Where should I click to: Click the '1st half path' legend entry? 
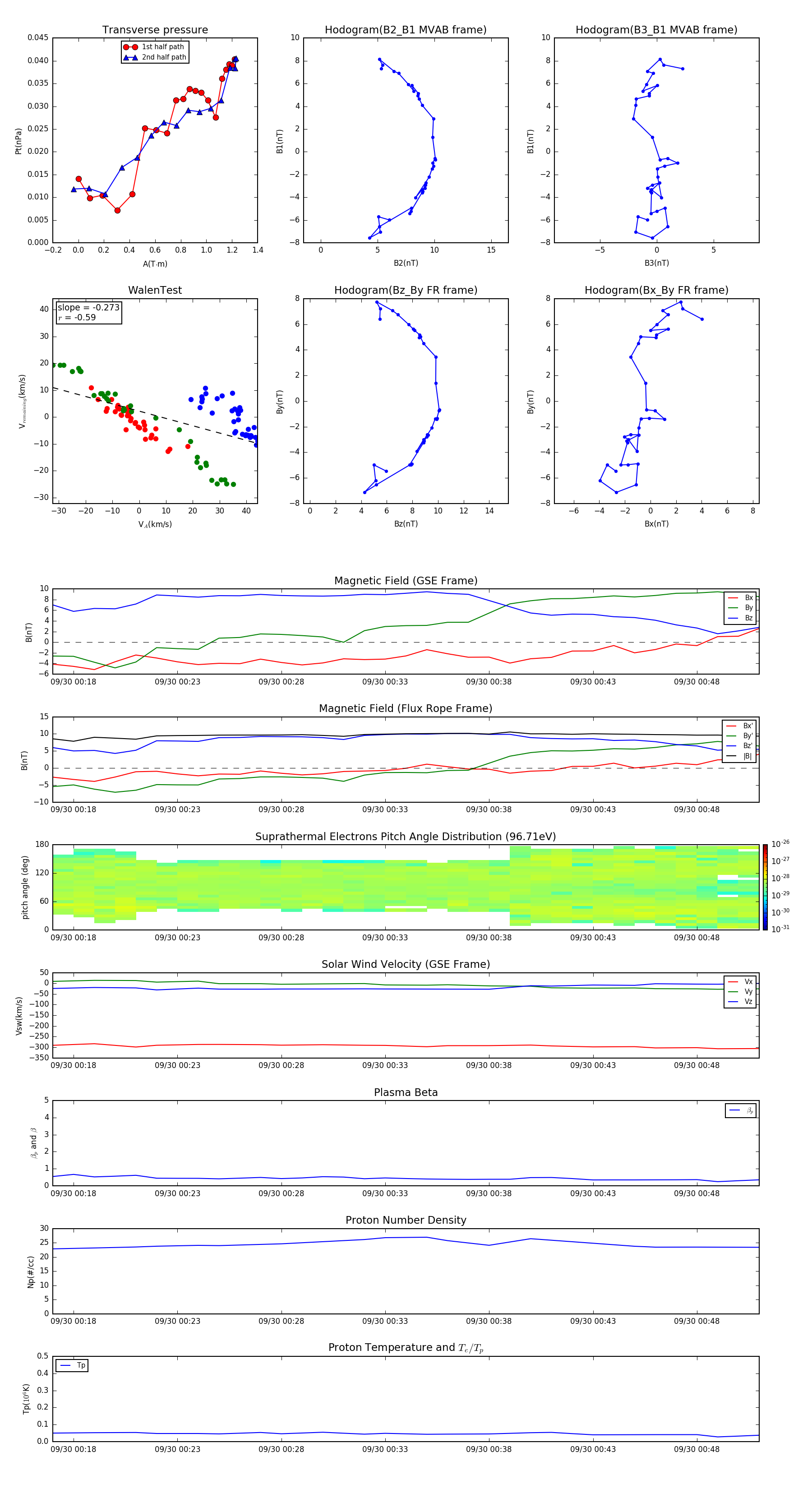(x=154, y=47)
